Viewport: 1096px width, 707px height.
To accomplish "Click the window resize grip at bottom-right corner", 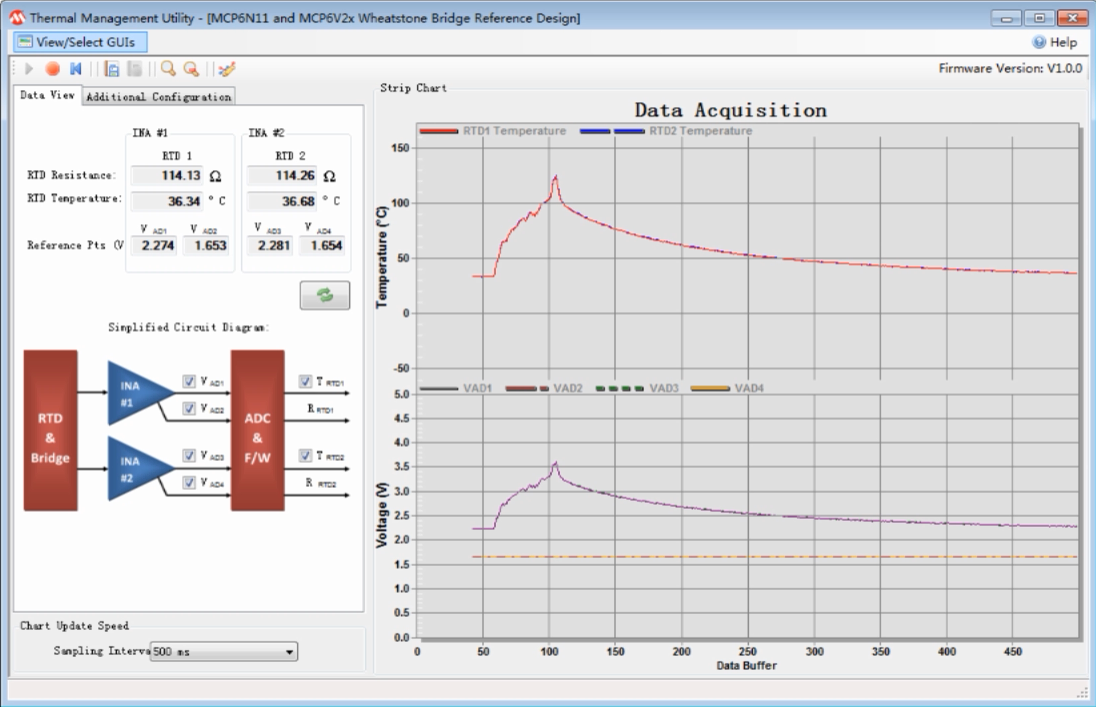I will click(x=1083, y=693).
